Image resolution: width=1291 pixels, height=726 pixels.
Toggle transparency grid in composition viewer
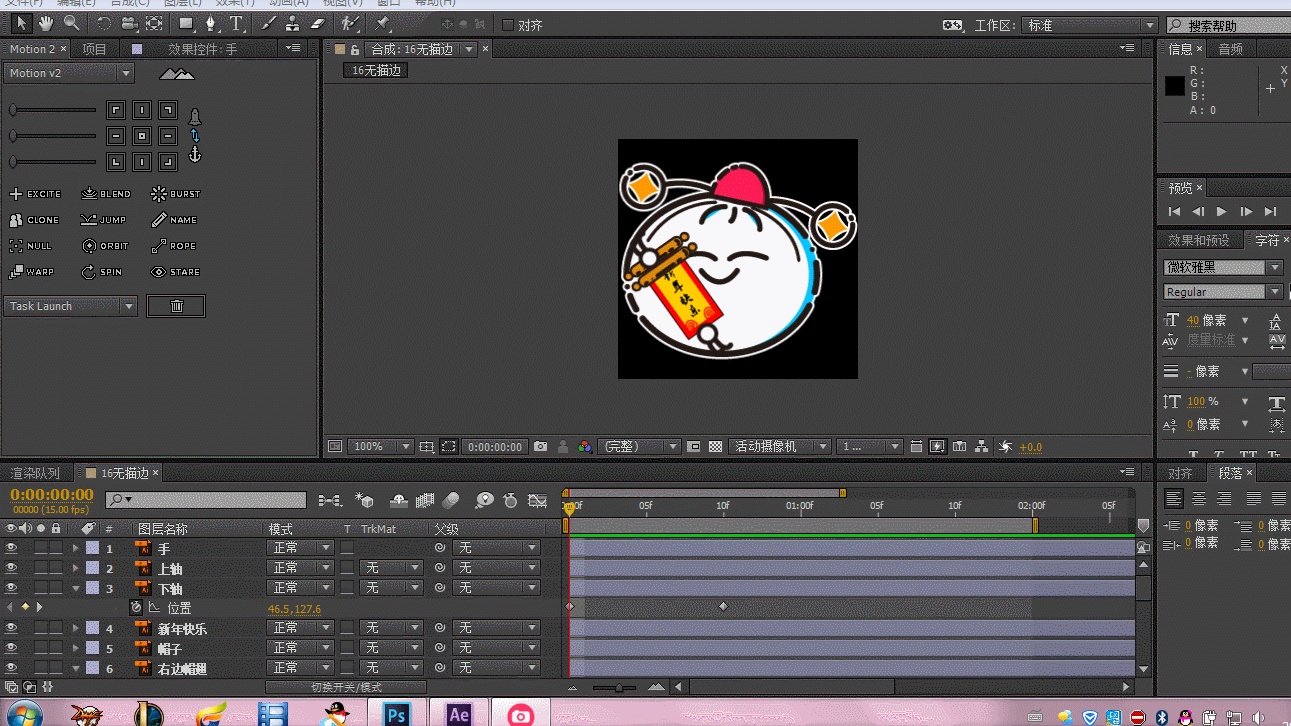715,447
